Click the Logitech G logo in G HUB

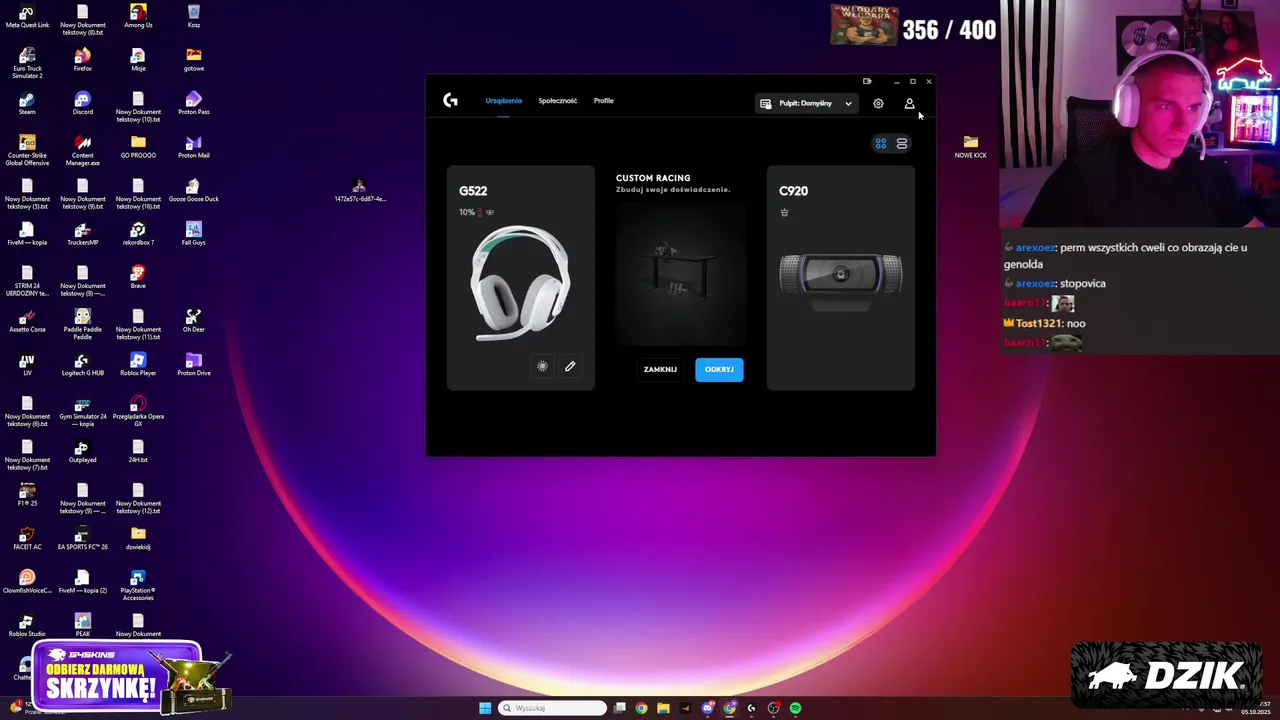[x=450, y=100]
